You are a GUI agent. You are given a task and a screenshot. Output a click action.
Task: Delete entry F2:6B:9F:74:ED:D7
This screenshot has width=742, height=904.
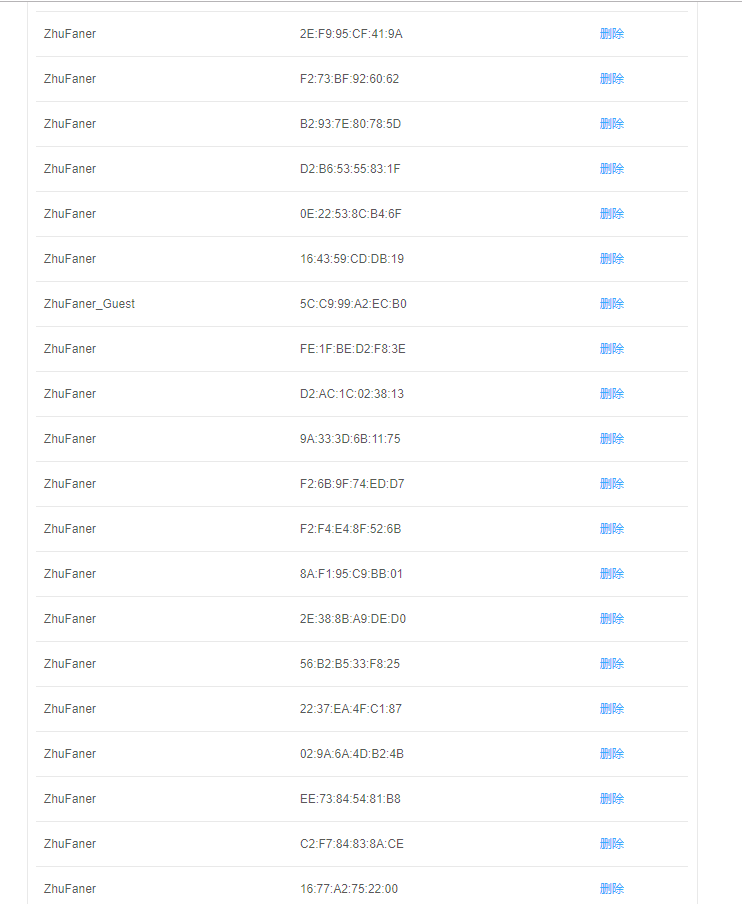(611, 484)
